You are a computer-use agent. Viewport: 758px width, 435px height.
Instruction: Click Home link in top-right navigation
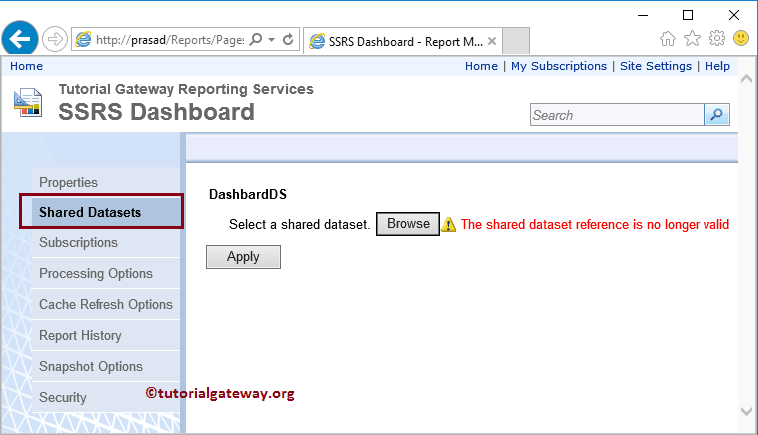[x=481, y=66]
